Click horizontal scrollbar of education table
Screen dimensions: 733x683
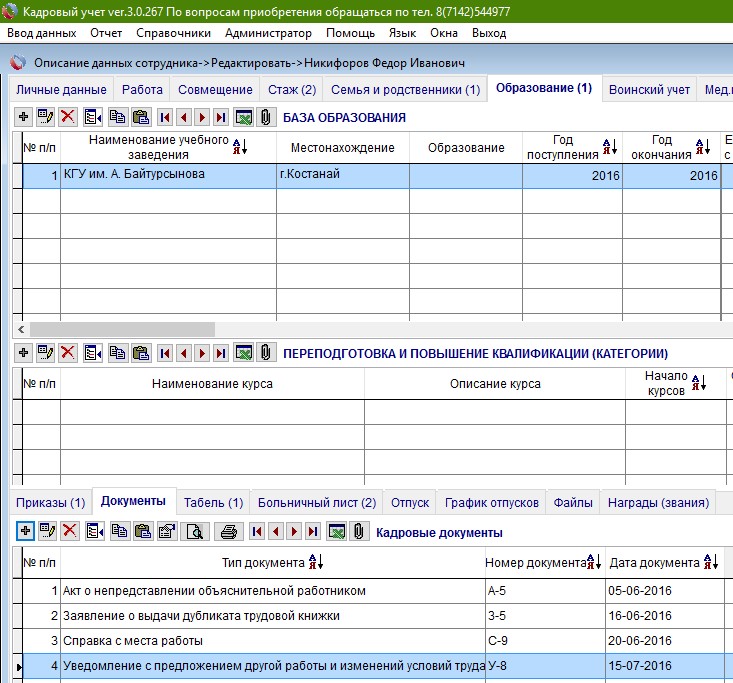coord(122,329)
